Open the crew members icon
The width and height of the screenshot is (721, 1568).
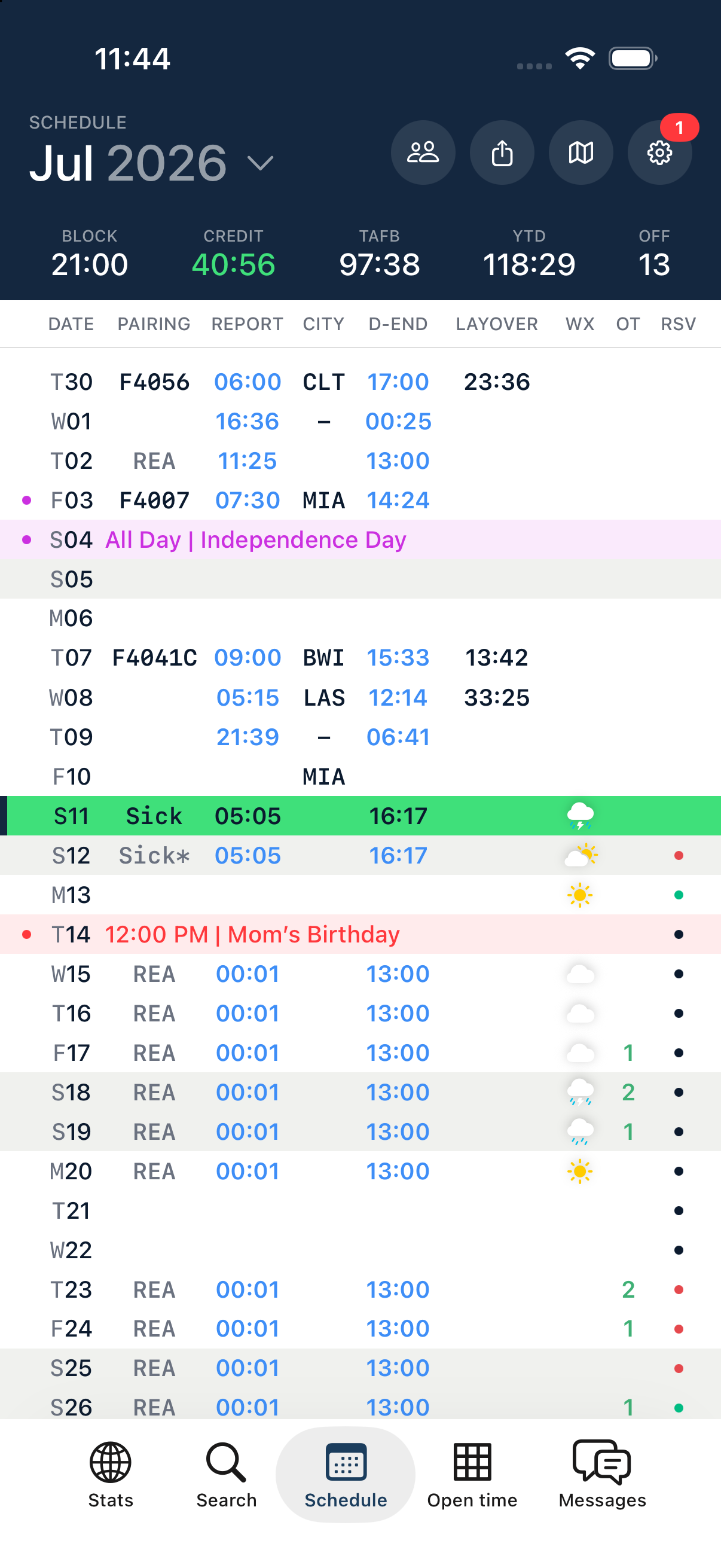423,152
